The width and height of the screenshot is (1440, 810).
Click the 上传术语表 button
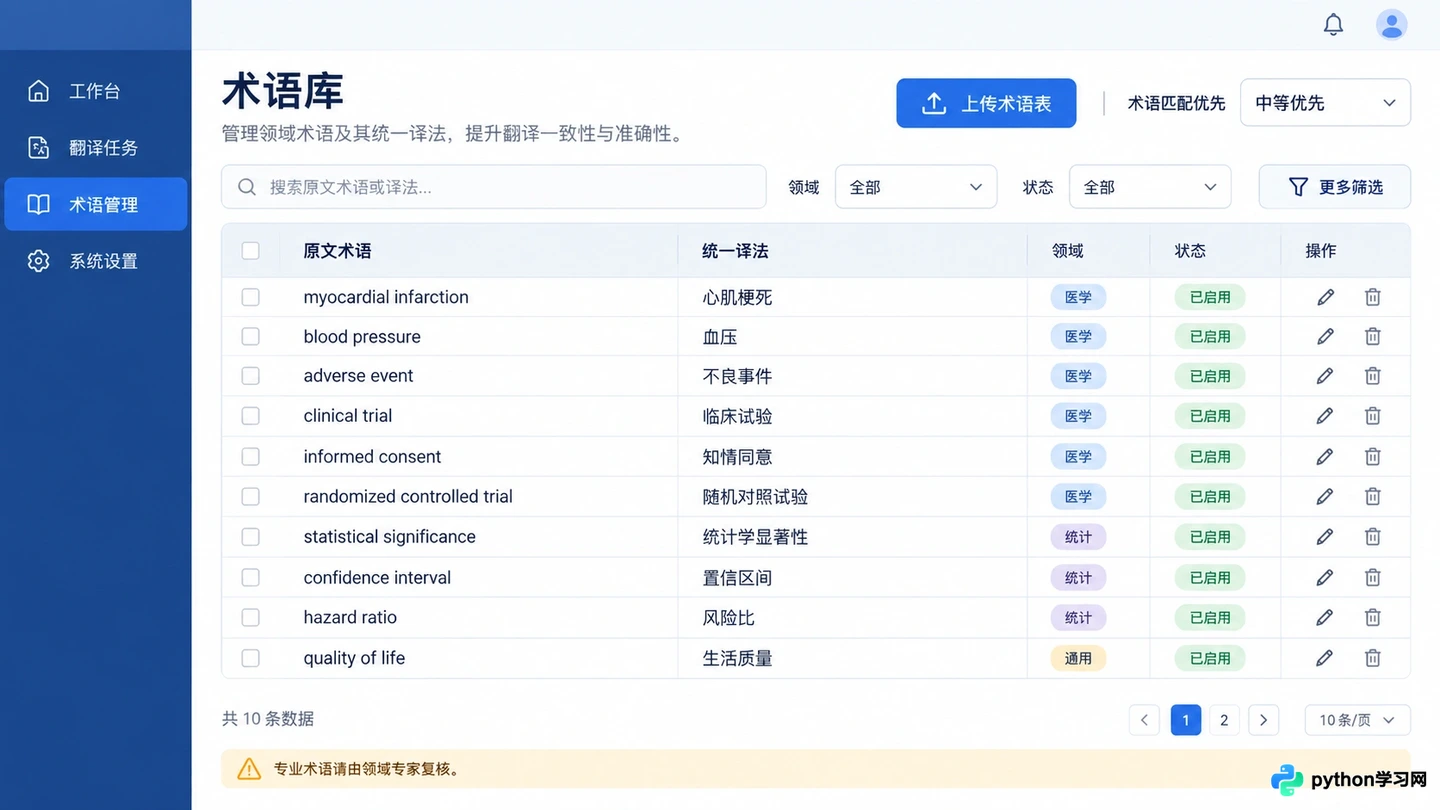click(x=986, y=103)
